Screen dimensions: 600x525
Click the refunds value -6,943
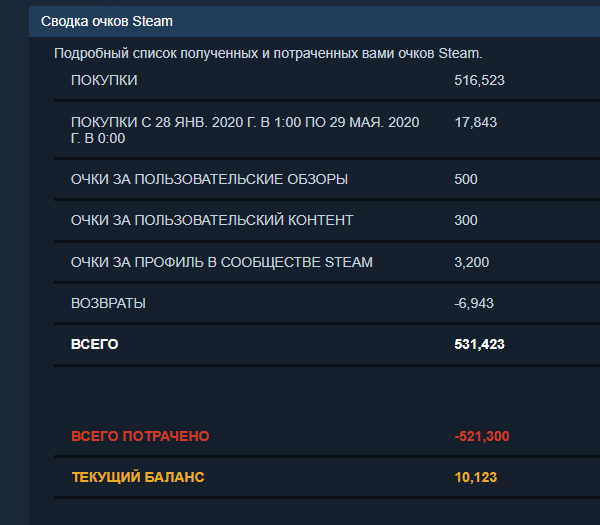click(x=474, y=303)
